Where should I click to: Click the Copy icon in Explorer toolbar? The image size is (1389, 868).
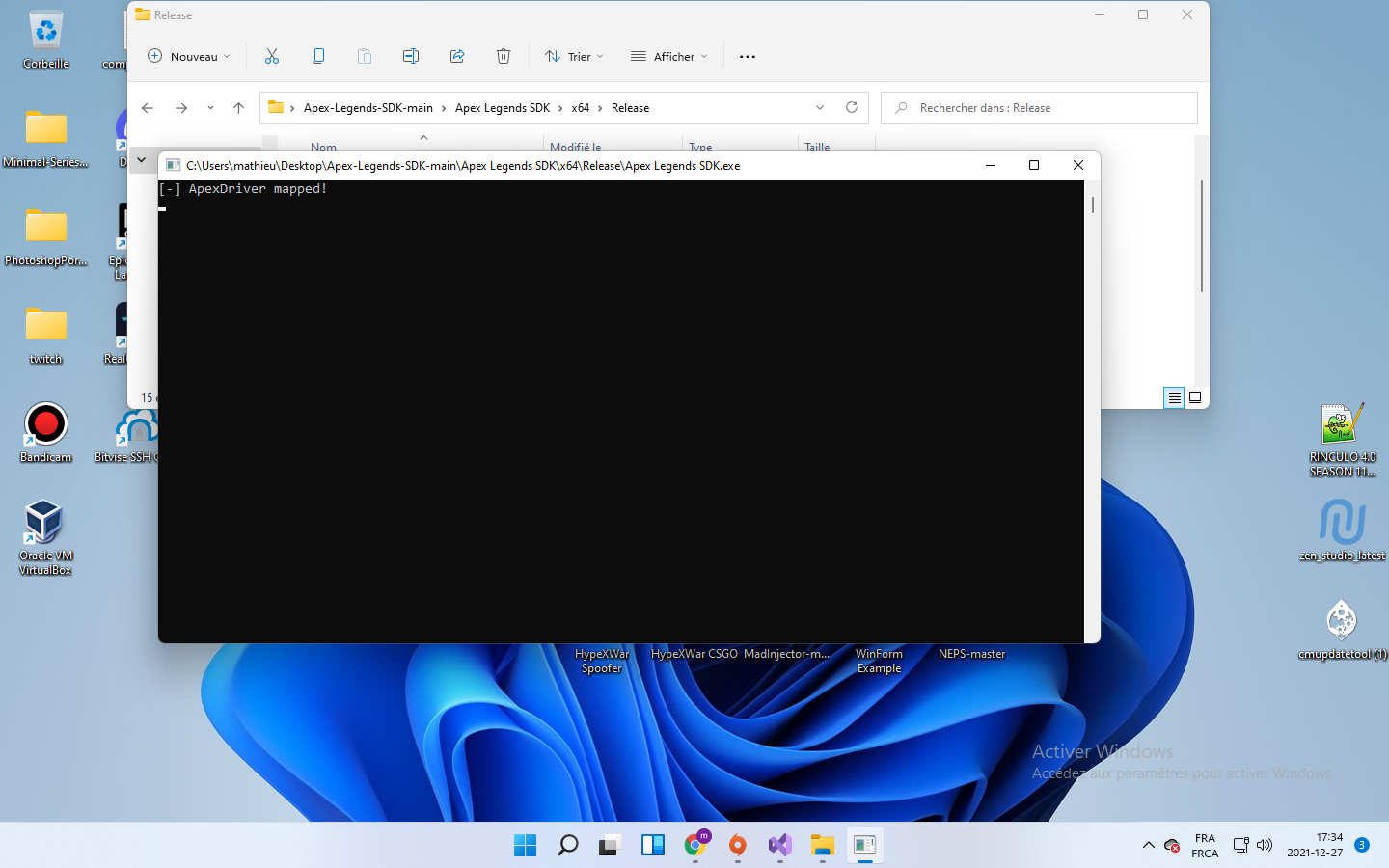point(318,57)
